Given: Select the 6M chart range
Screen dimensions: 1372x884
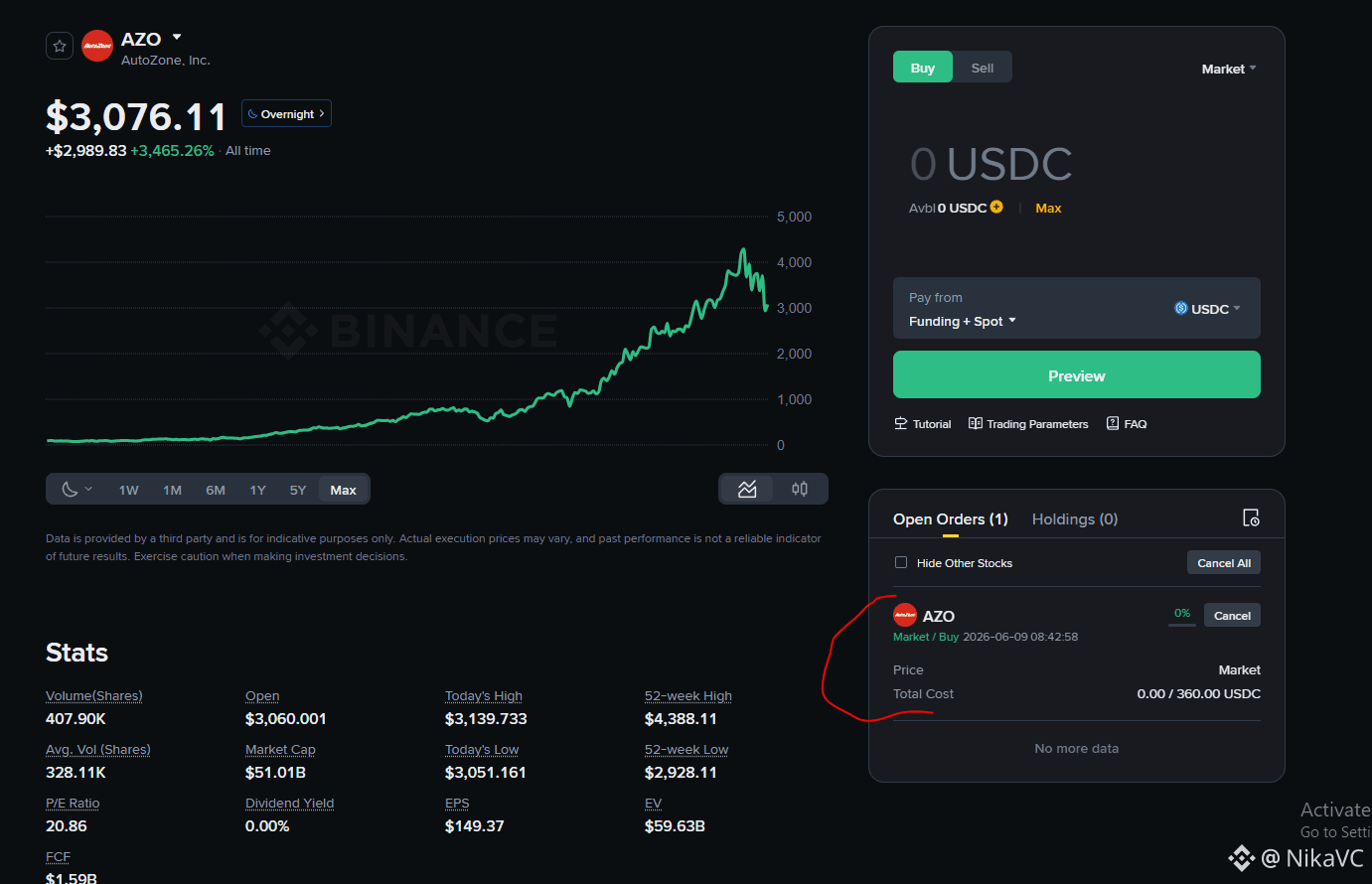Looking at the screenshot, I should [x=216, y=490].
